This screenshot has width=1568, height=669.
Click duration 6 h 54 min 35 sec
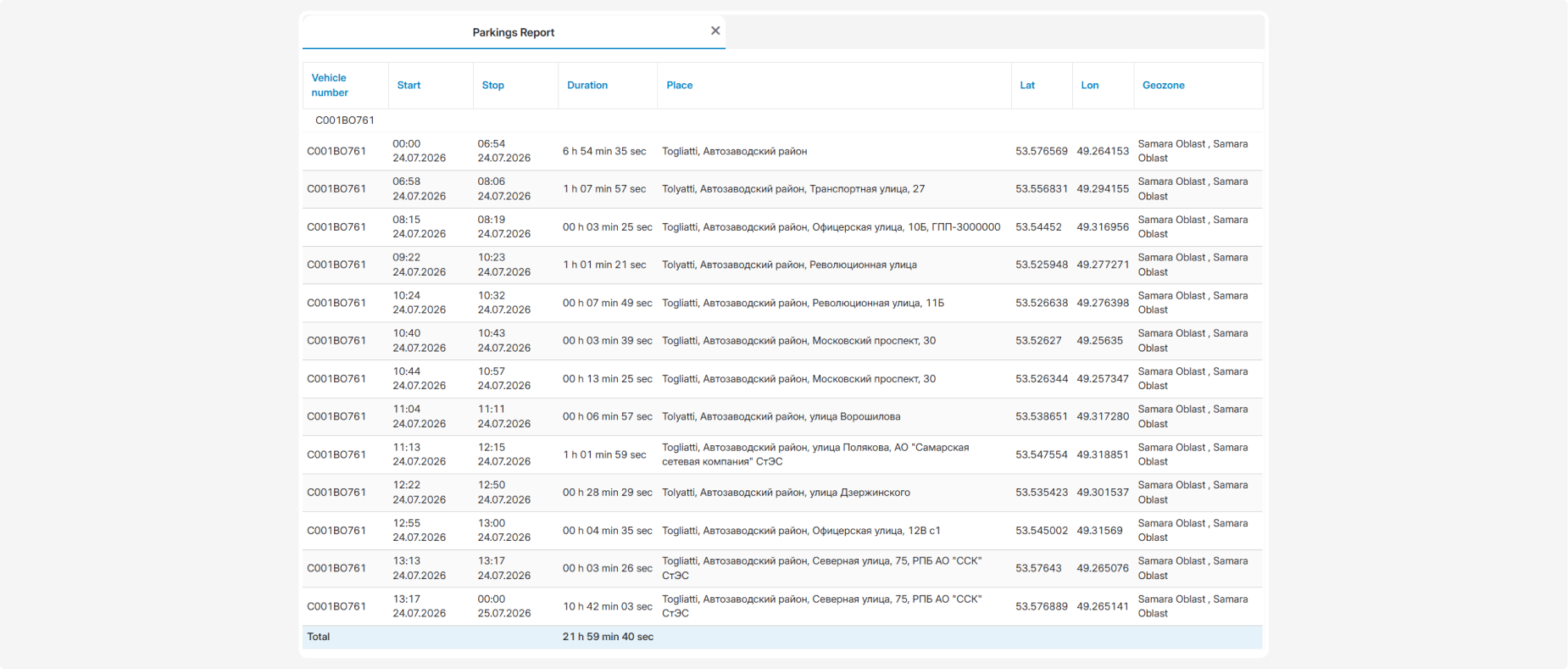604,151
